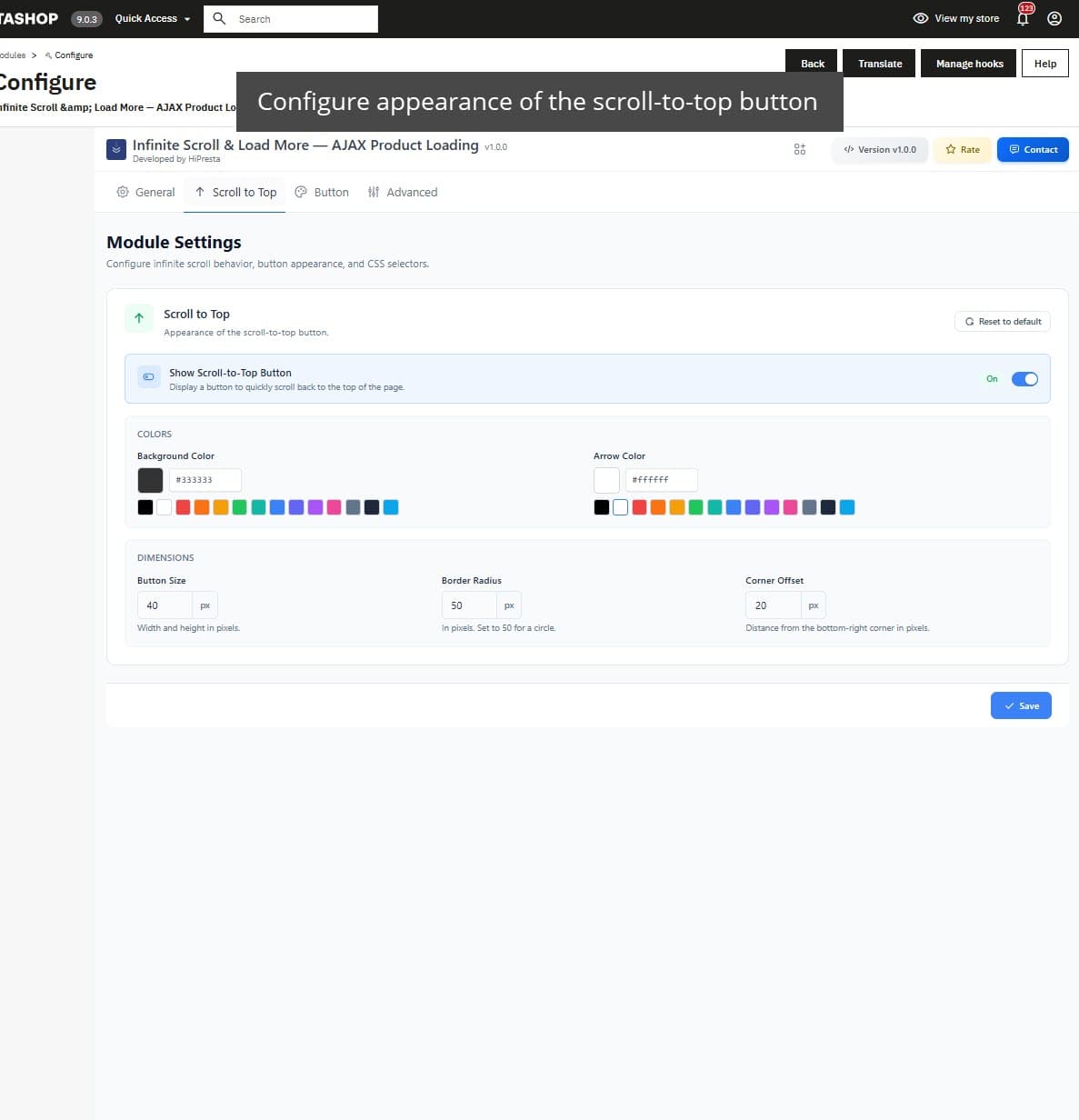Click the Contact button
The width and height of the screenshot is (1079, 1120).
pos(1033,149)
